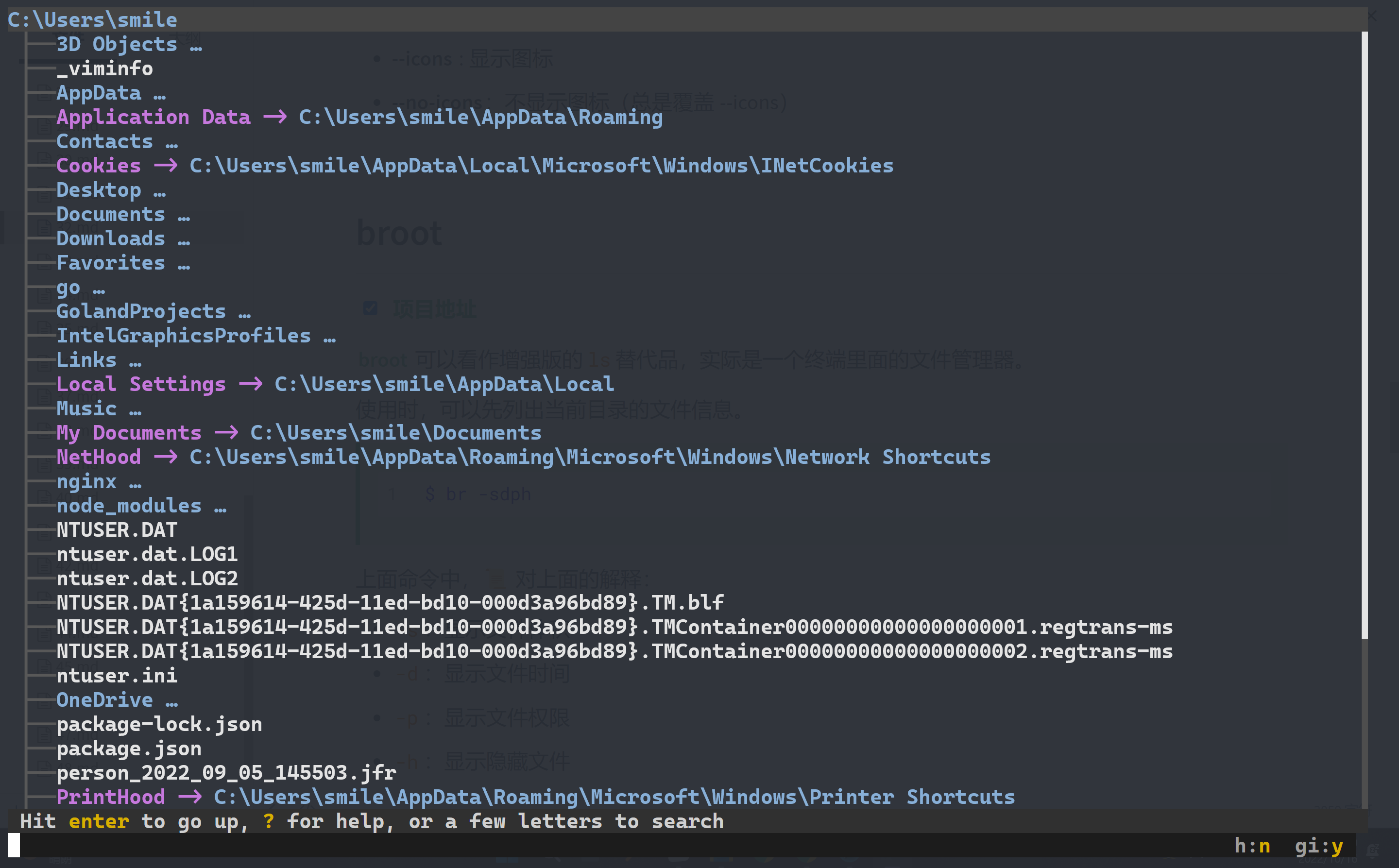The height and width of the screenshot is (868, 1399).
Task: Select the package-lock.json file
Action: coord(159,725)
